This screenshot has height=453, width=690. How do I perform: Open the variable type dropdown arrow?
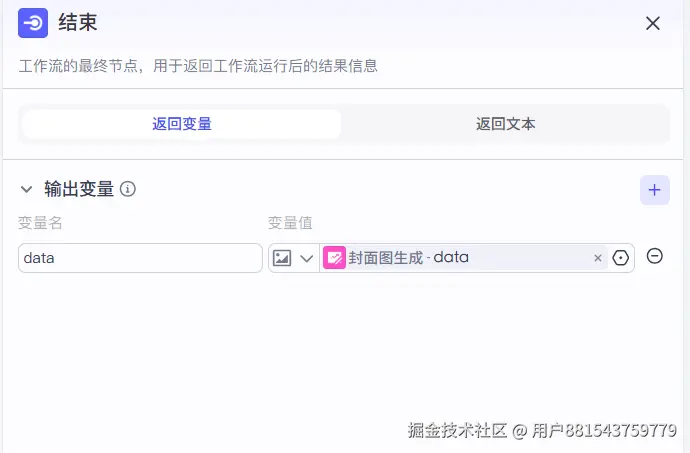pos(306,258)
